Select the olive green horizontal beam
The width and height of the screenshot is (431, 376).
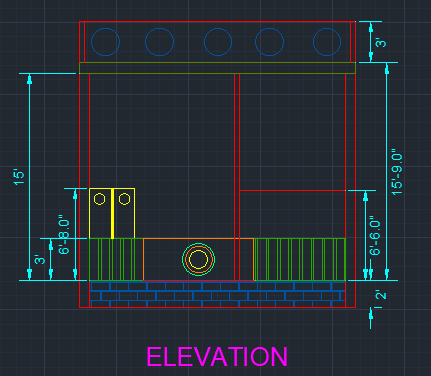click(217, 68)
